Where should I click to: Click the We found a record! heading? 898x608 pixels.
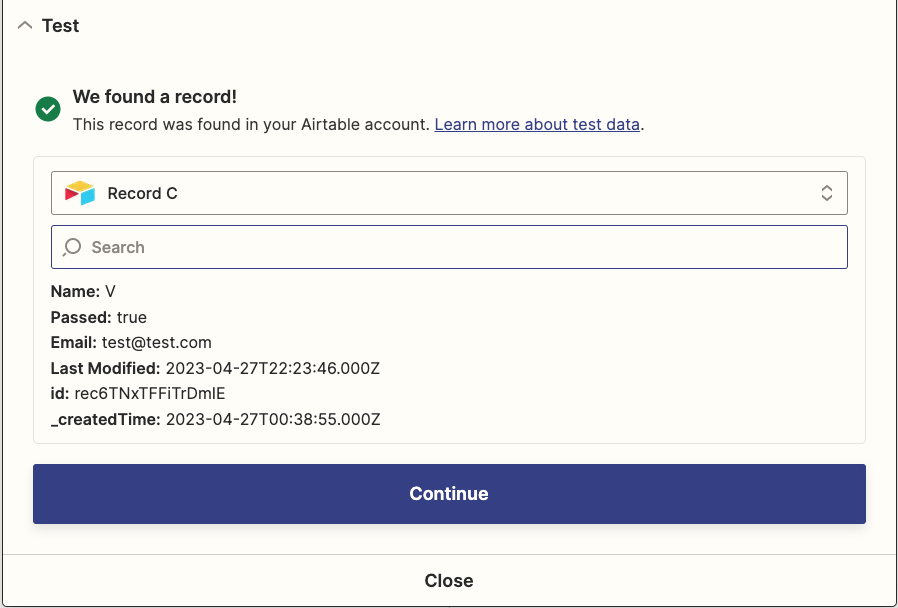tap(155, 97)
